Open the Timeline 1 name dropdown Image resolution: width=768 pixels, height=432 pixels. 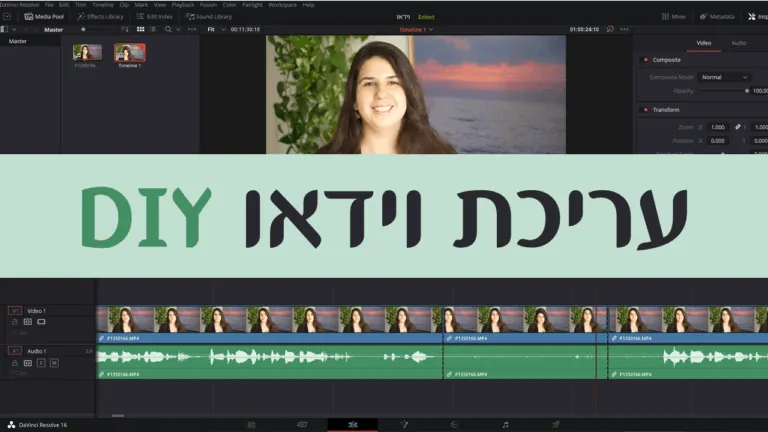[x=416, y=30]
